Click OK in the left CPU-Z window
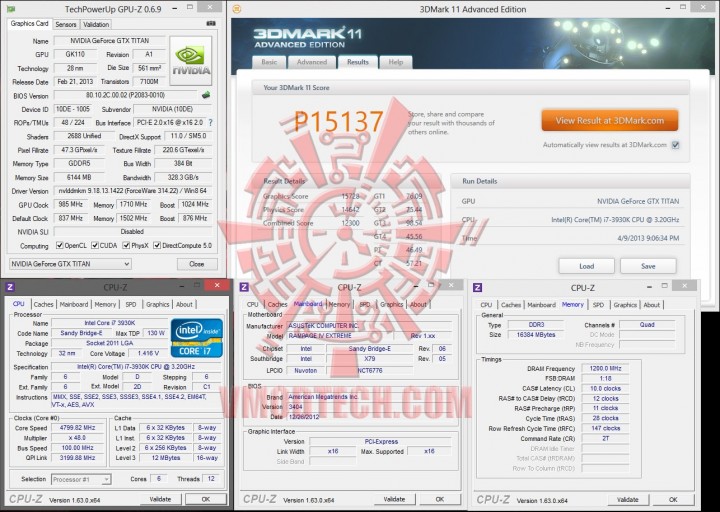This screenshot has width=720, height=512. click(206, 499)
